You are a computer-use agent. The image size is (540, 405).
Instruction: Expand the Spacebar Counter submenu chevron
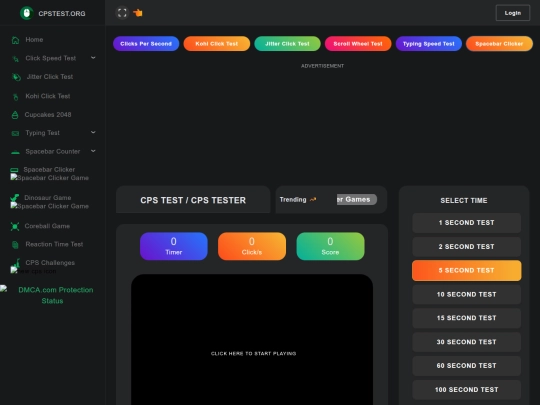pos(93,151)
